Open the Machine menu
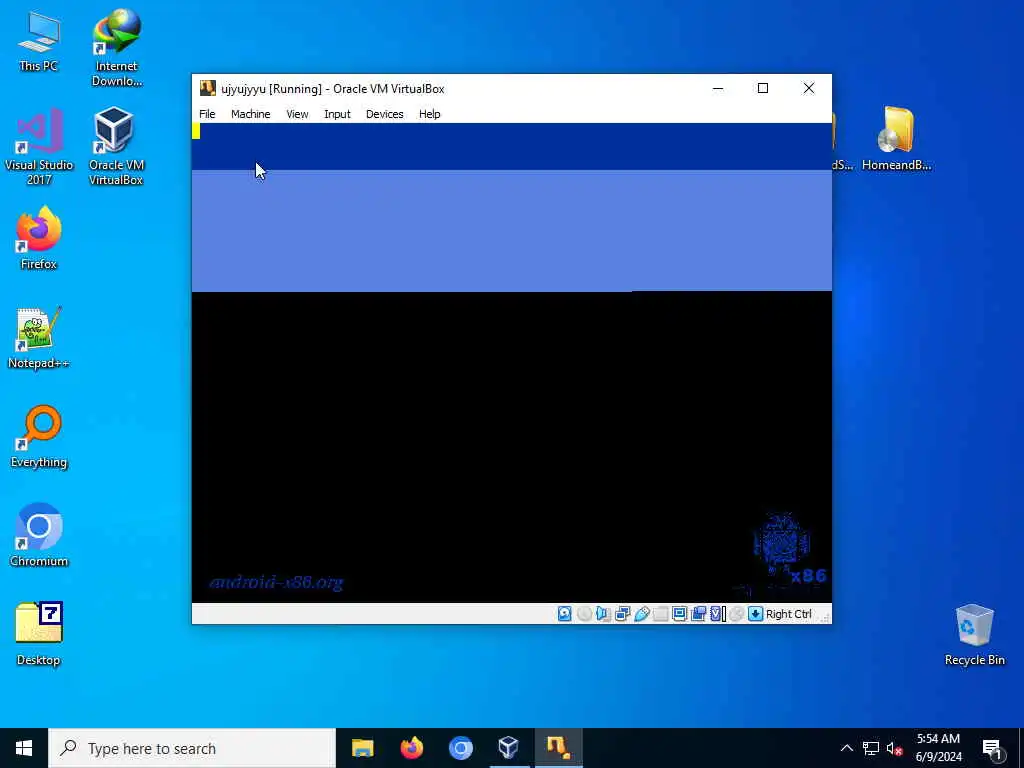1024x768 pixels. click(x=251, y=114)
